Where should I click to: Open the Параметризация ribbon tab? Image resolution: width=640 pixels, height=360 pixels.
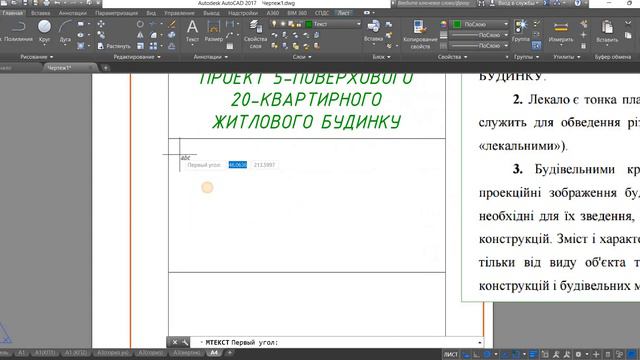coord(116,13)
